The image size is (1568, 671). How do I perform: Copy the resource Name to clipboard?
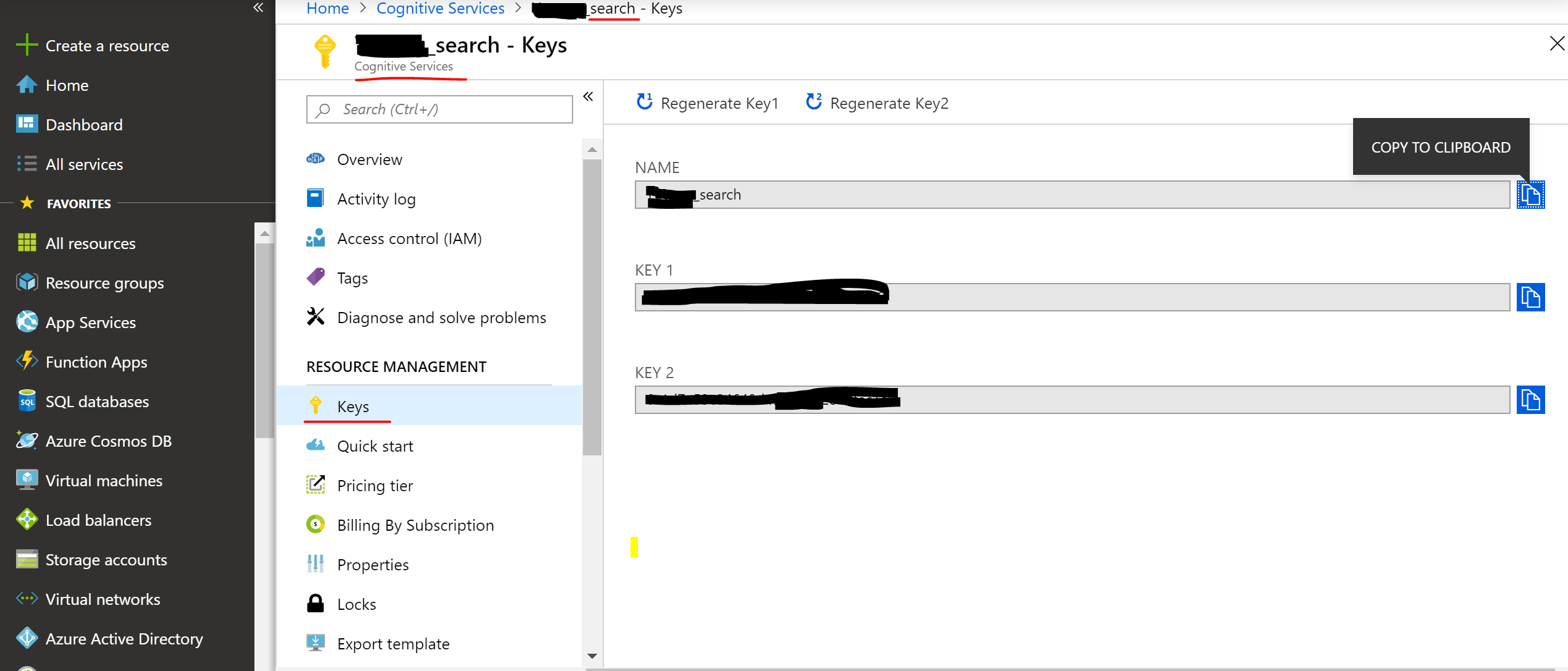pyautogui.click(x=1531, y=194)
